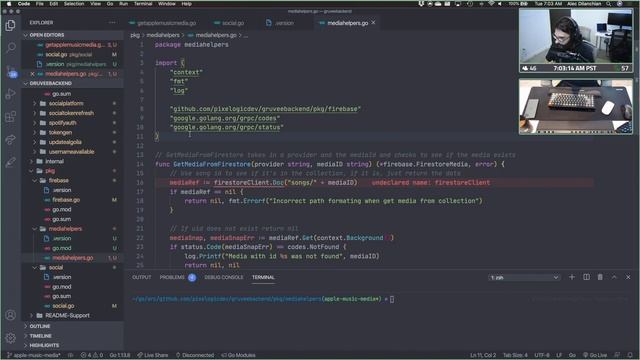
Task: Expand the README-Support folder
Action: (x=67, y=316)
